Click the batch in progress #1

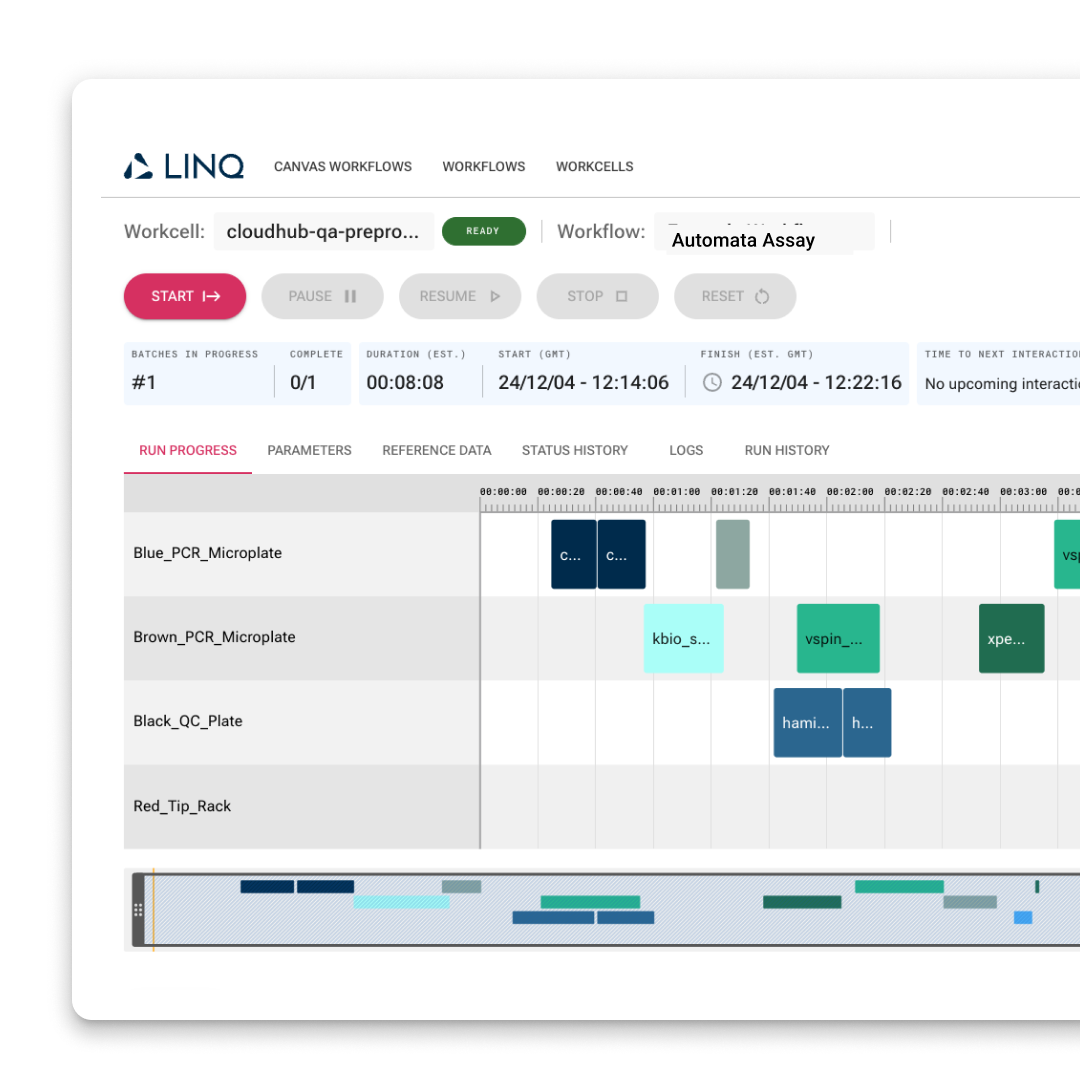144,382
